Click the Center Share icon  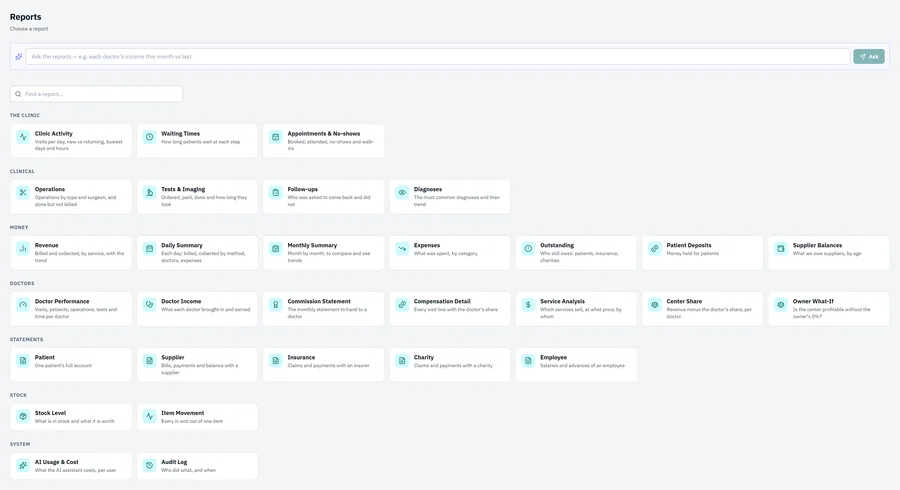654,305
